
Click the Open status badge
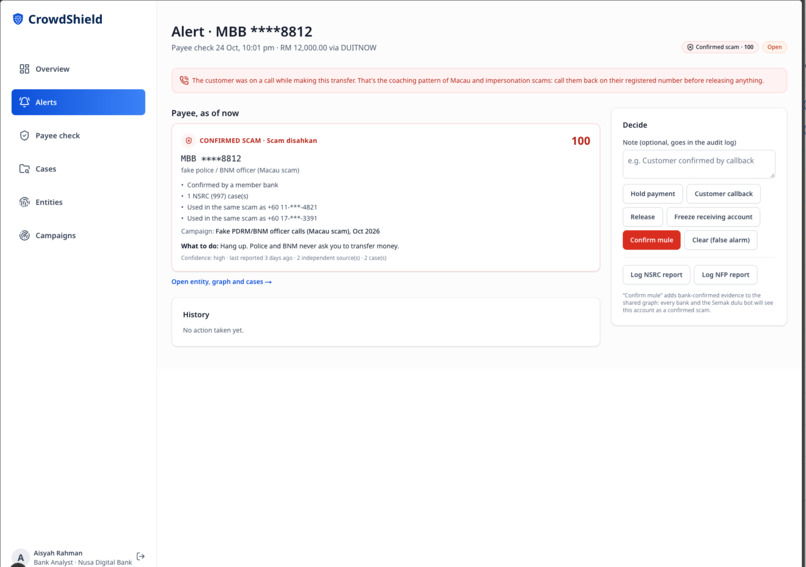774,47
